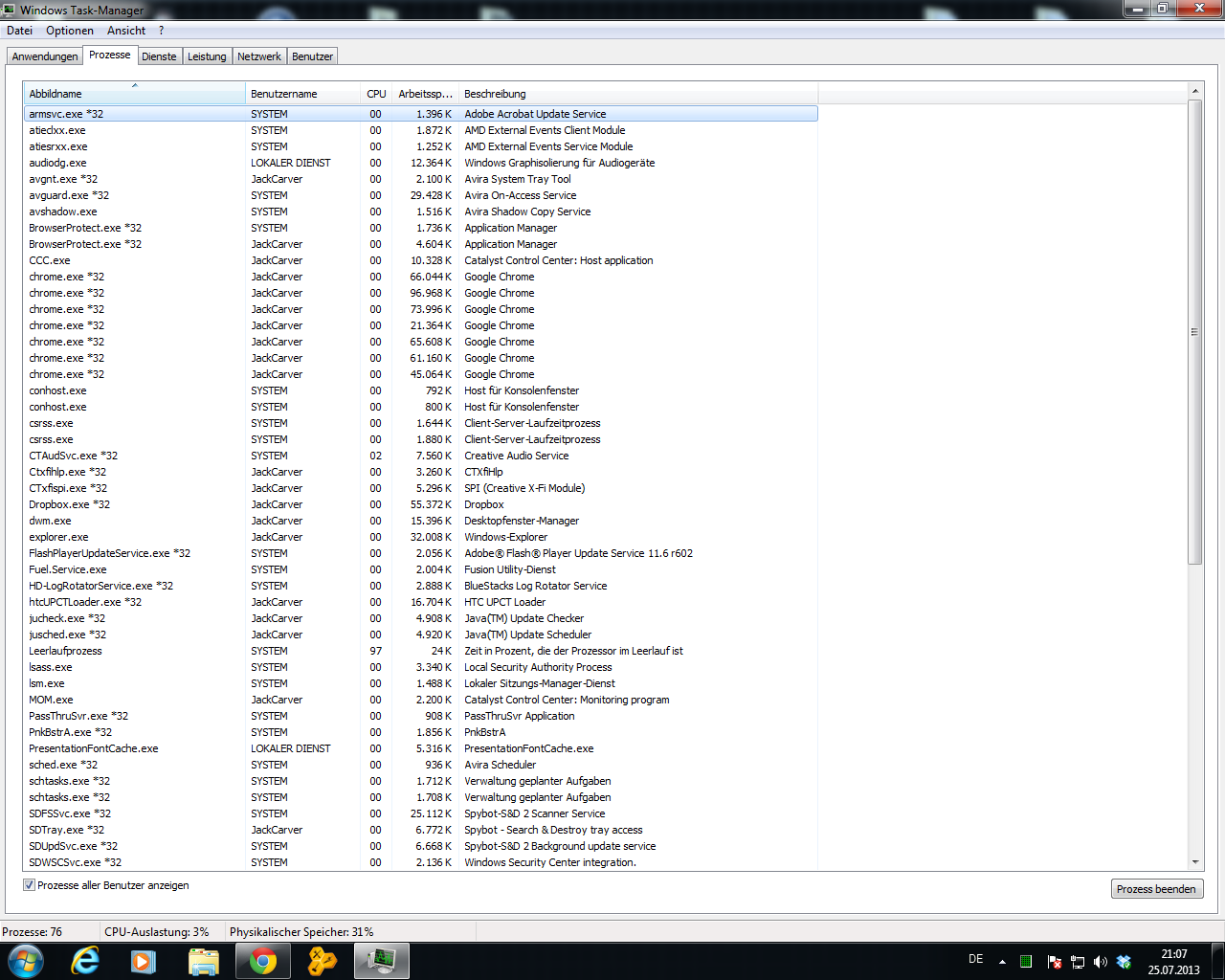Open the Optionen menu
This screenshot has width=1225, height=980.
[70, 31]
